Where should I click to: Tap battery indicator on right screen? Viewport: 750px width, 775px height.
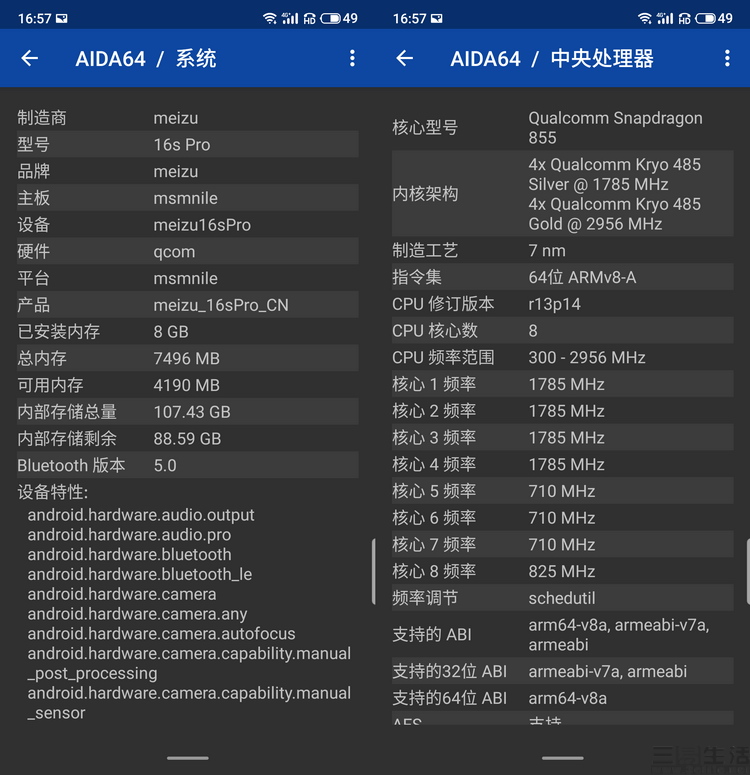coord(705,19)
